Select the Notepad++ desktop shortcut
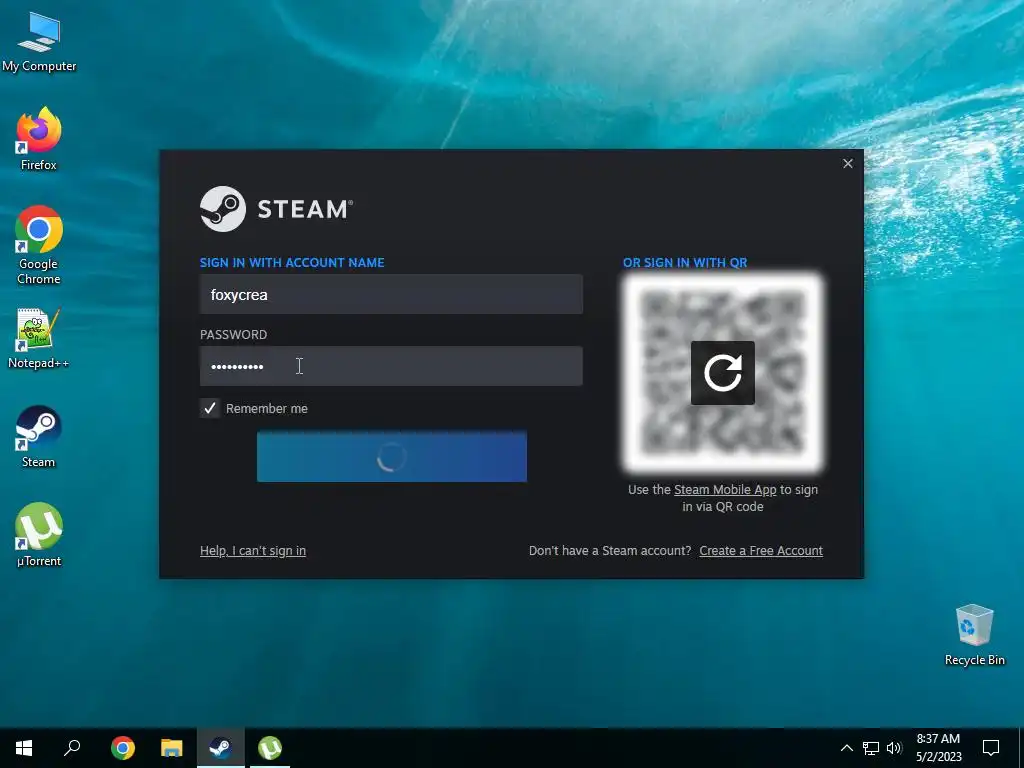 (39, 338)
